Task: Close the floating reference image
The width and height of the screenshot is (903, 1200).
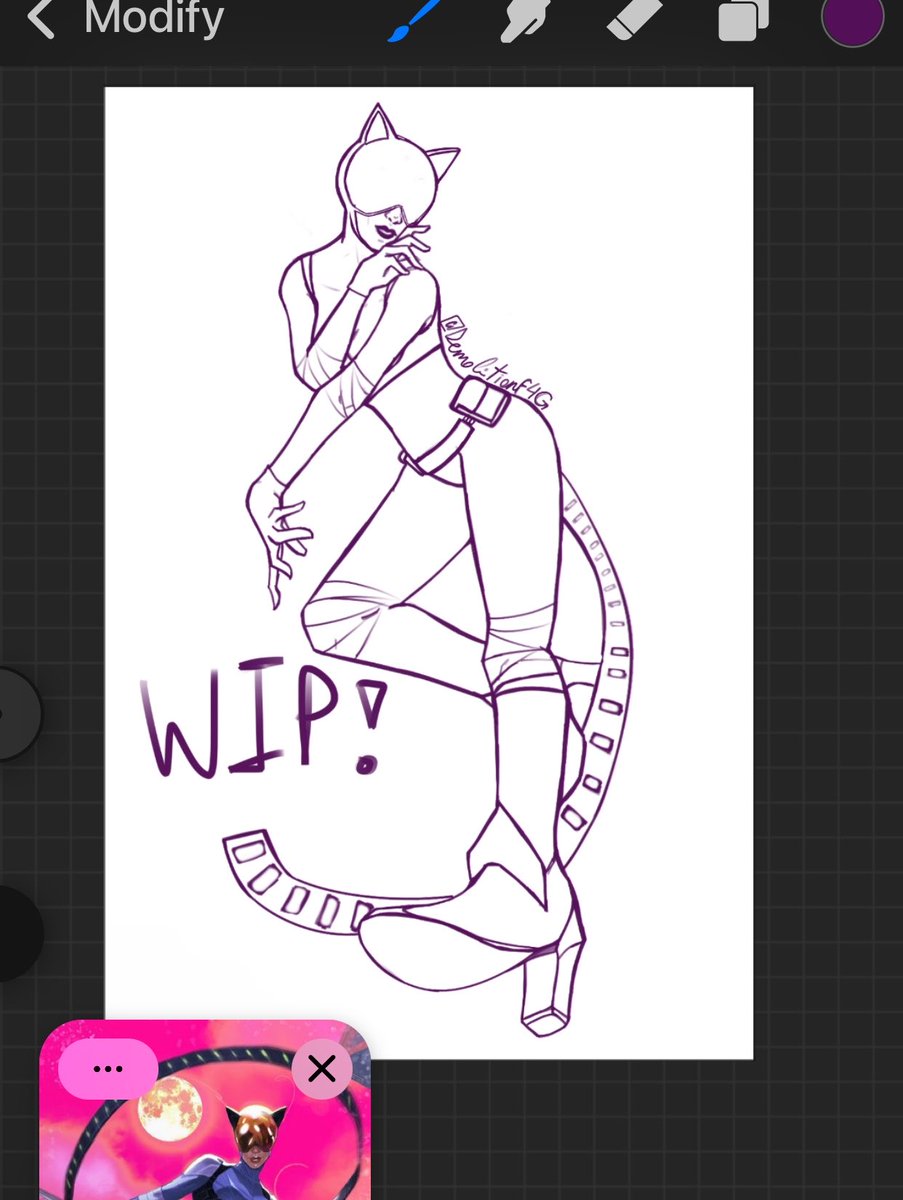Action: [321, 1069]
